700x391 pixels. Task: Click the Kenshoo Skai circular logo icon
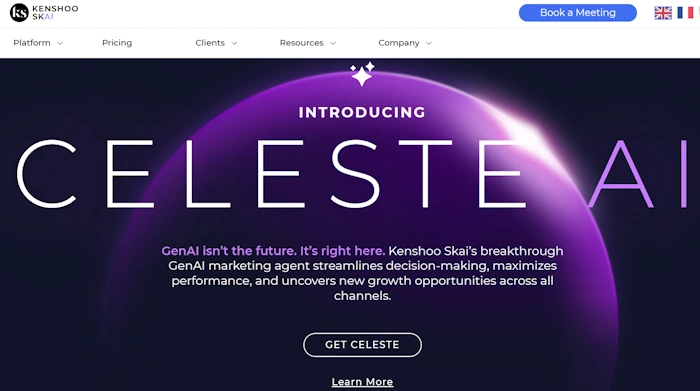click(19, 12)
